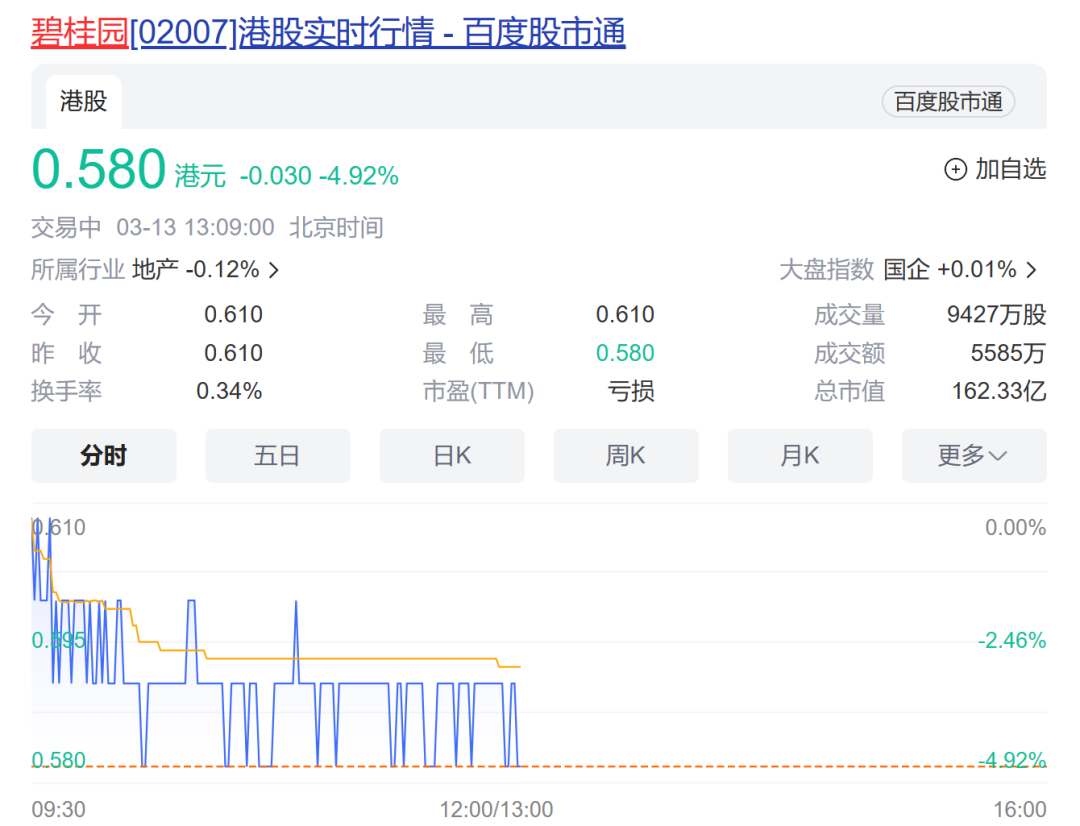Click change value -0.030 -4.92%
Viewport: 1080px width, 826px height.
pos(319,176)
